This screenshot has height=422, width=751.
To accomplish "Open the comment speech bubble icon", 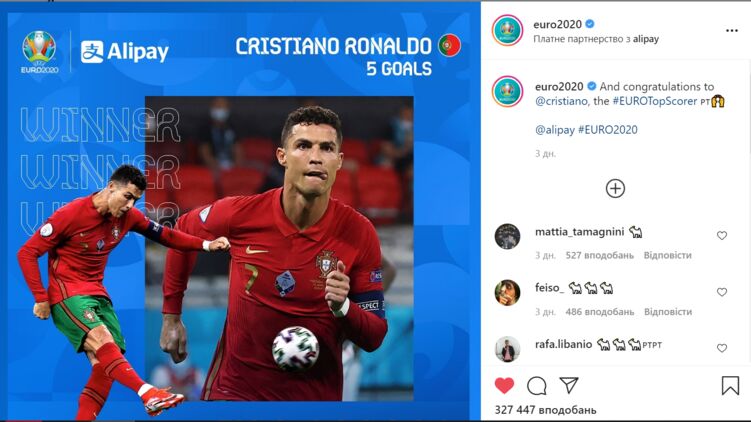I will 536,386.
